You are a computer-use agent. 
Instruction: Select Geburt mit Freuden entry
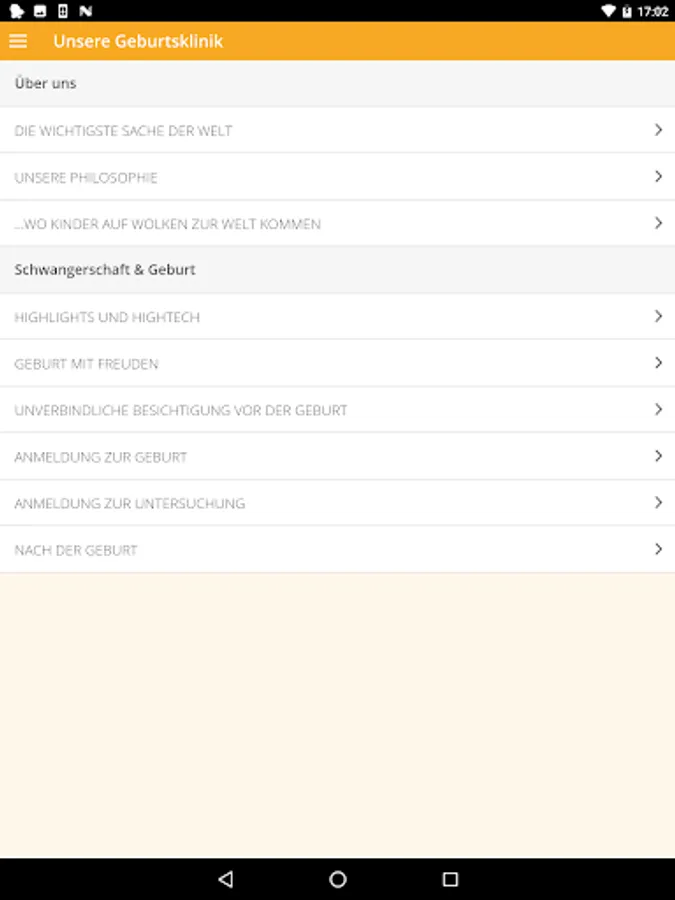[x=86, y=364]
